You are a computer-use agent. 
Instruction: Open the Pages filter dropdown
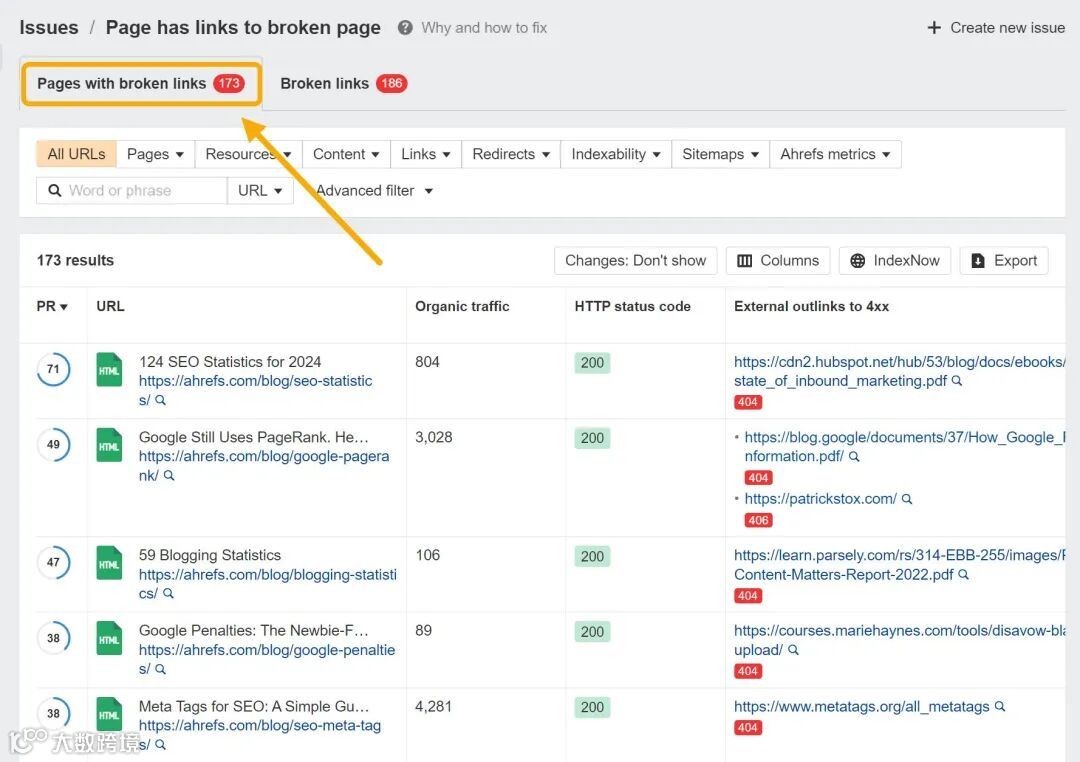click(x=155, y=154)
